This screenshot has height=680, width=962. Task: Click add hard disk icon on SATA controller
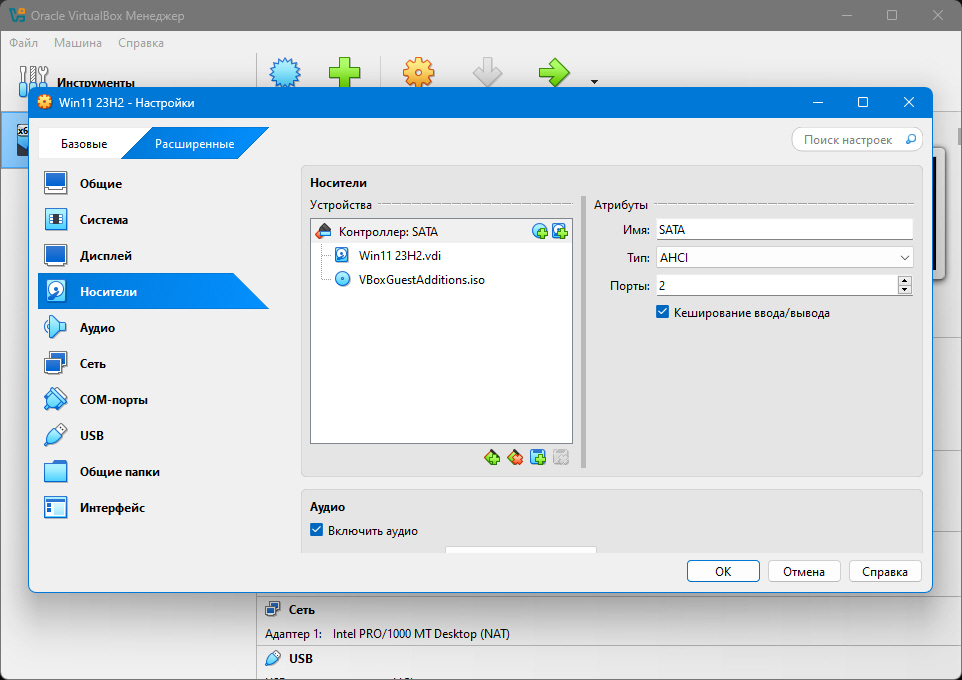click(x=560, y=231)
